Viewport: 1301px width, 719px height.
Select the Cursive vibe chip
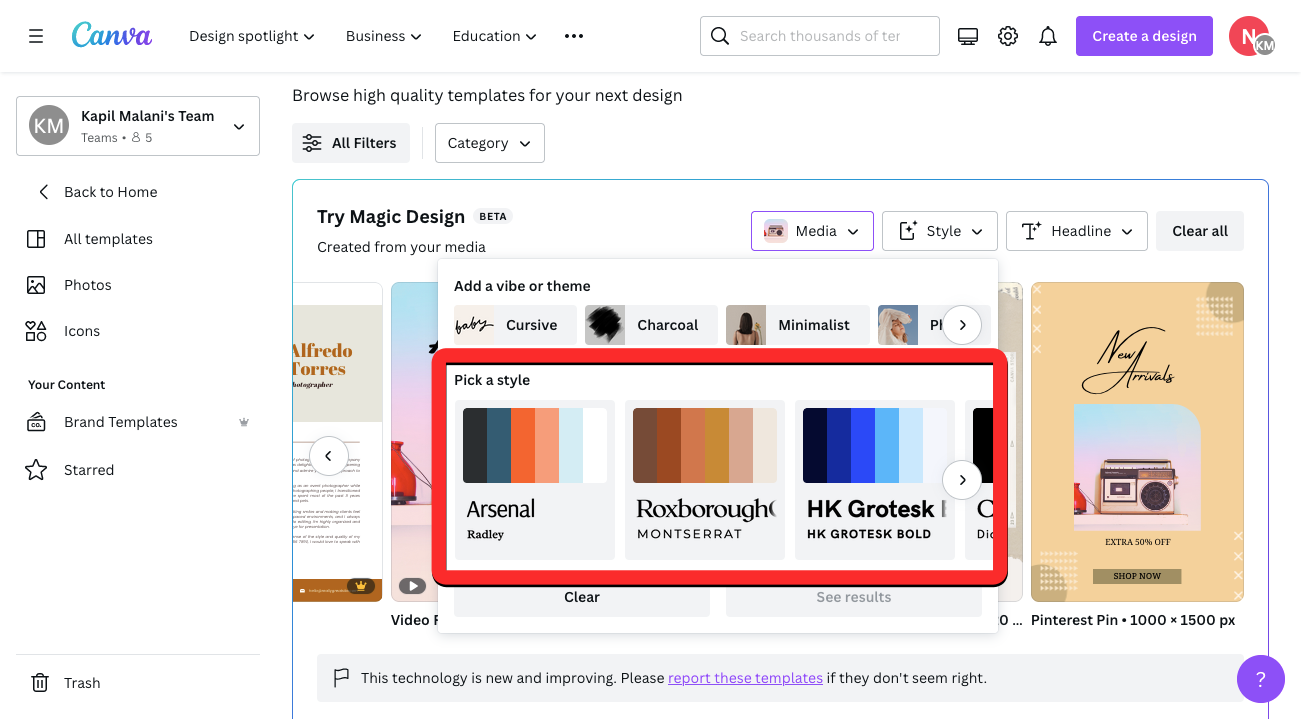point(515,325)
